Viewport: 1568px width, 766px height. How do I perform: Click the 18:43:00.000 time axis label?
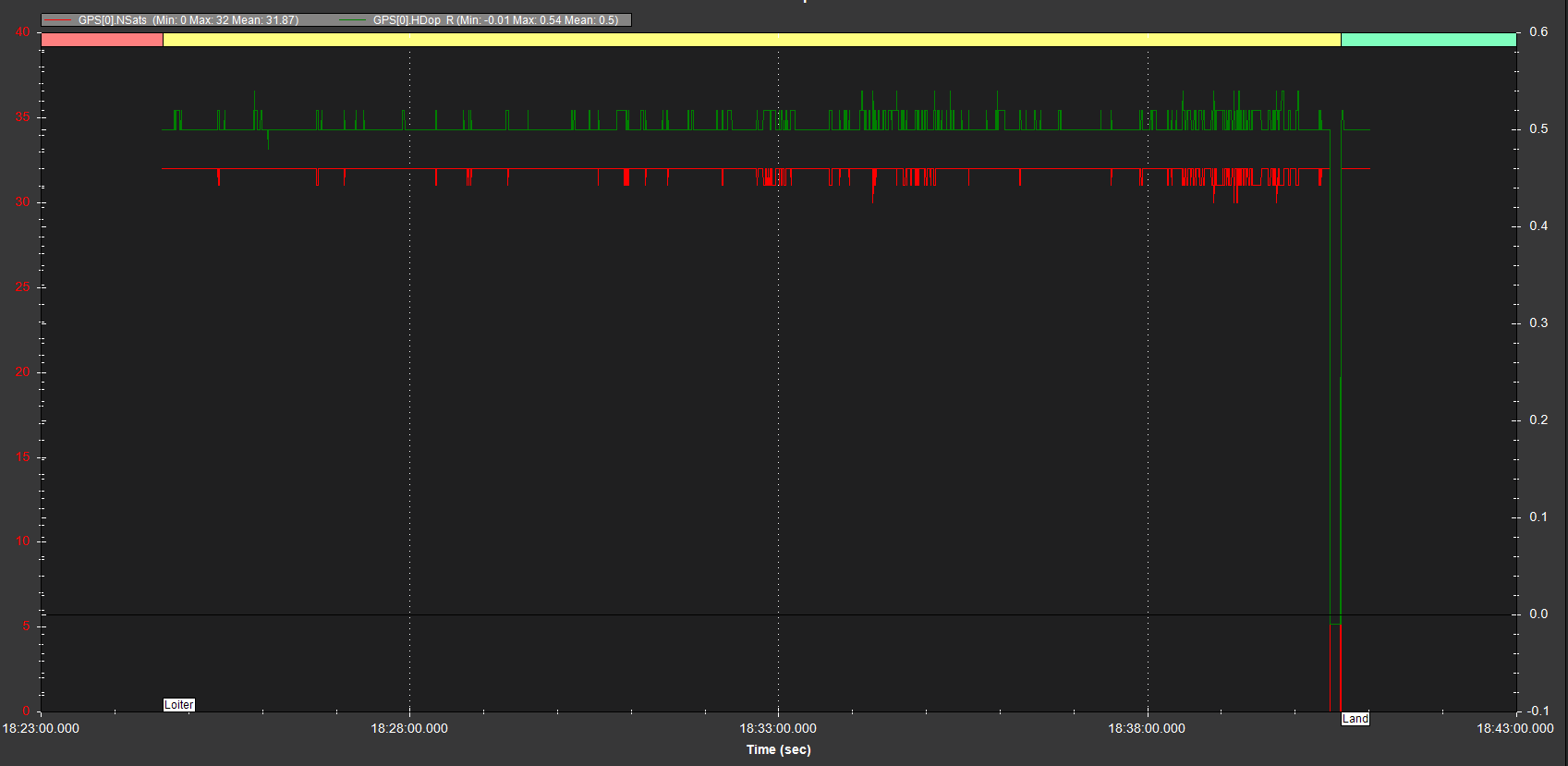[x=1515, y=728]
